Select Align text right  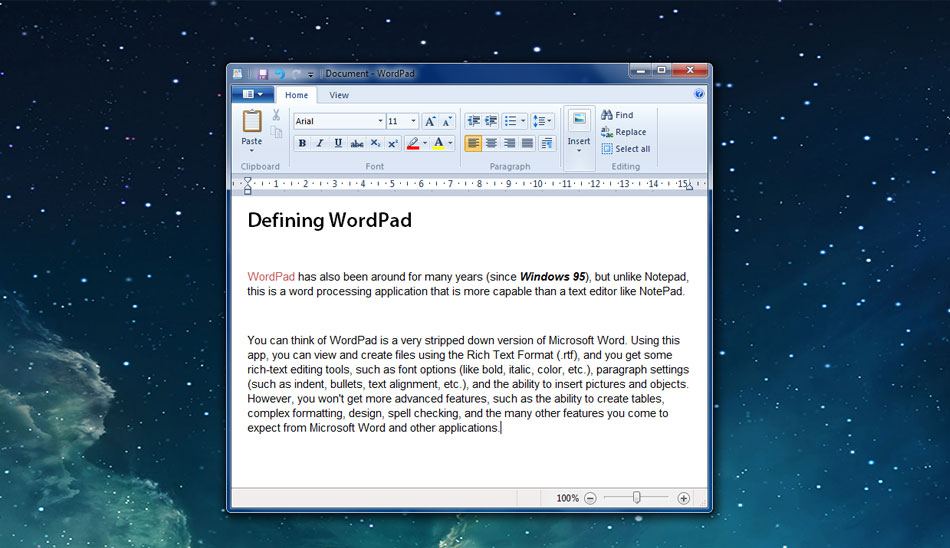[x=510, y=143]
